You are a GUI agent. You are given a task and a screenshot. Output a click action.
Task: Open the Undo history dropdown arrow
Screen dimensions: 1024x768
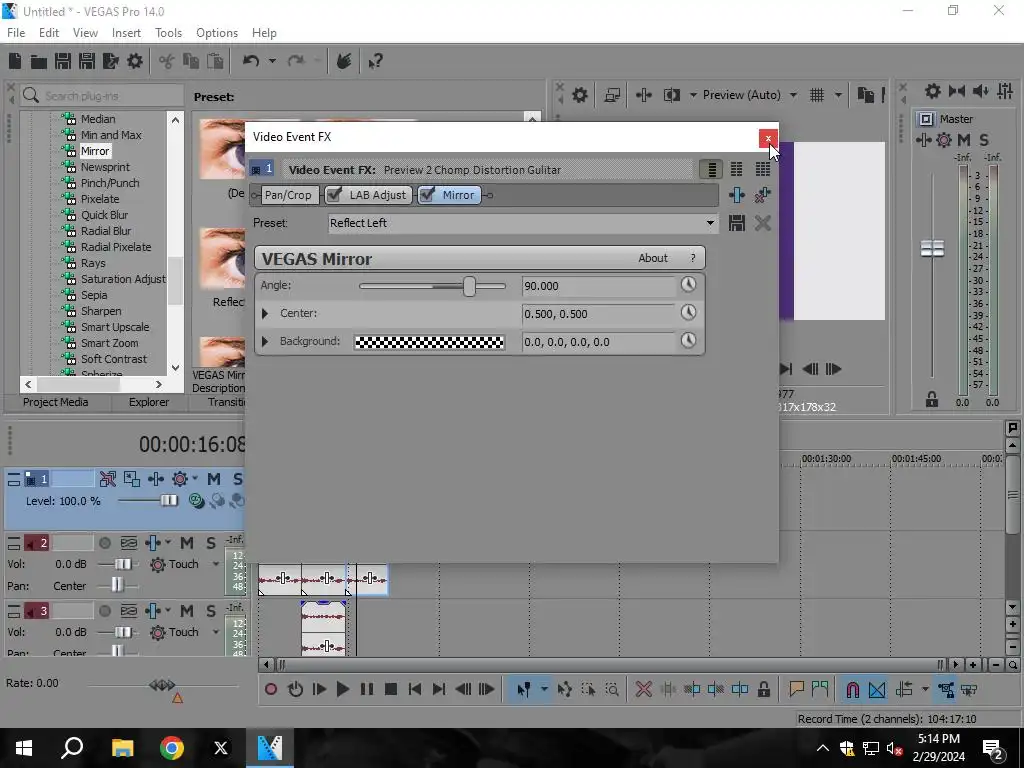tap(272, 61)
